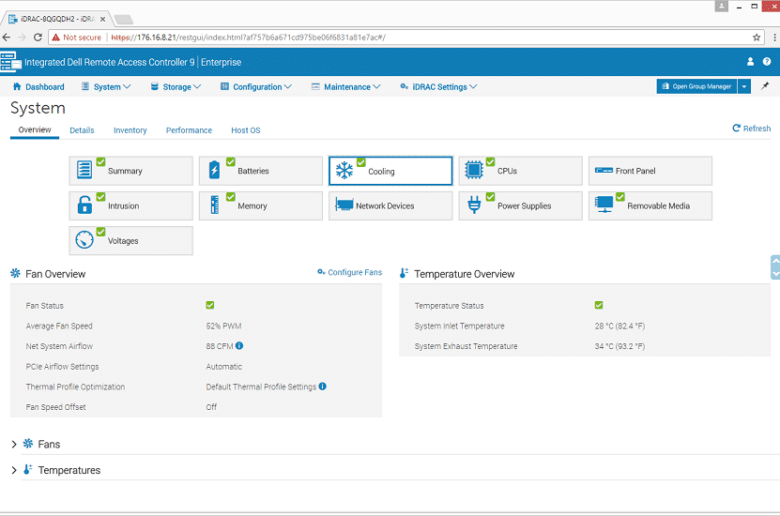Open the Configuration dropdown menu
Viewport: 780px width, 516px height.
[256, 87]
